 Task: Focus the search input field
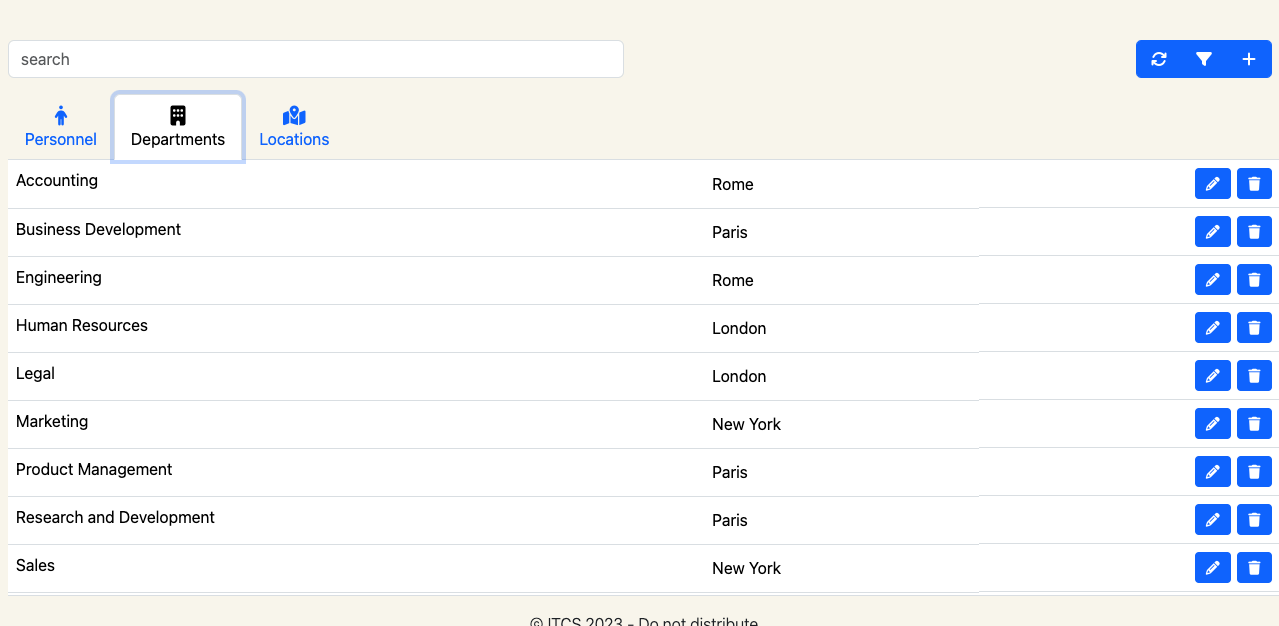tap(316, 59)
